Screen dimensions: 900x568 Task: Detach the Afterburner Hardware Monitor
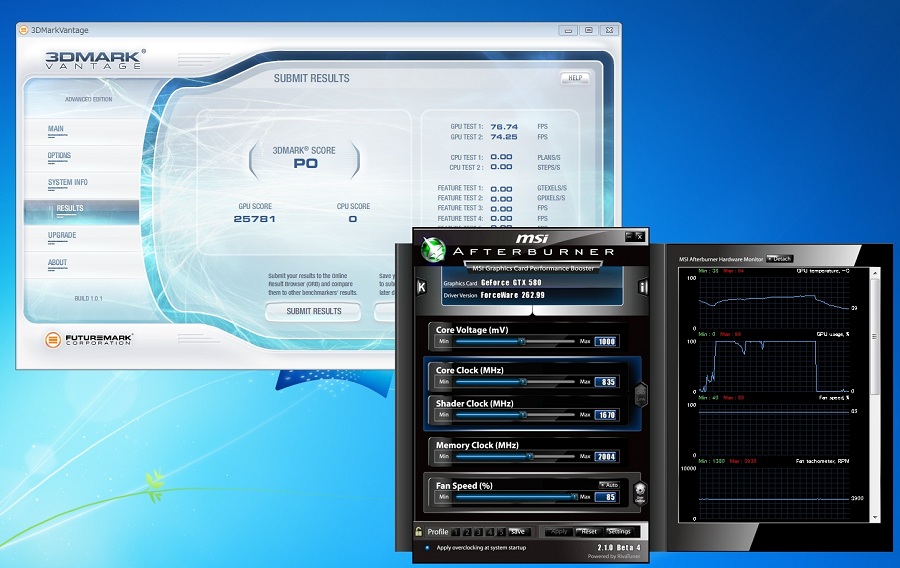pos(779,259)
